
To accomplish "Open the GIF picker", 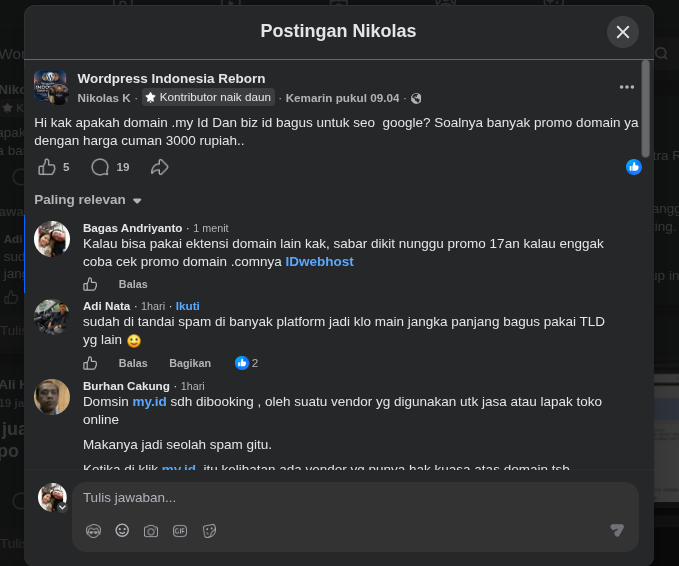I will (180, 531).
